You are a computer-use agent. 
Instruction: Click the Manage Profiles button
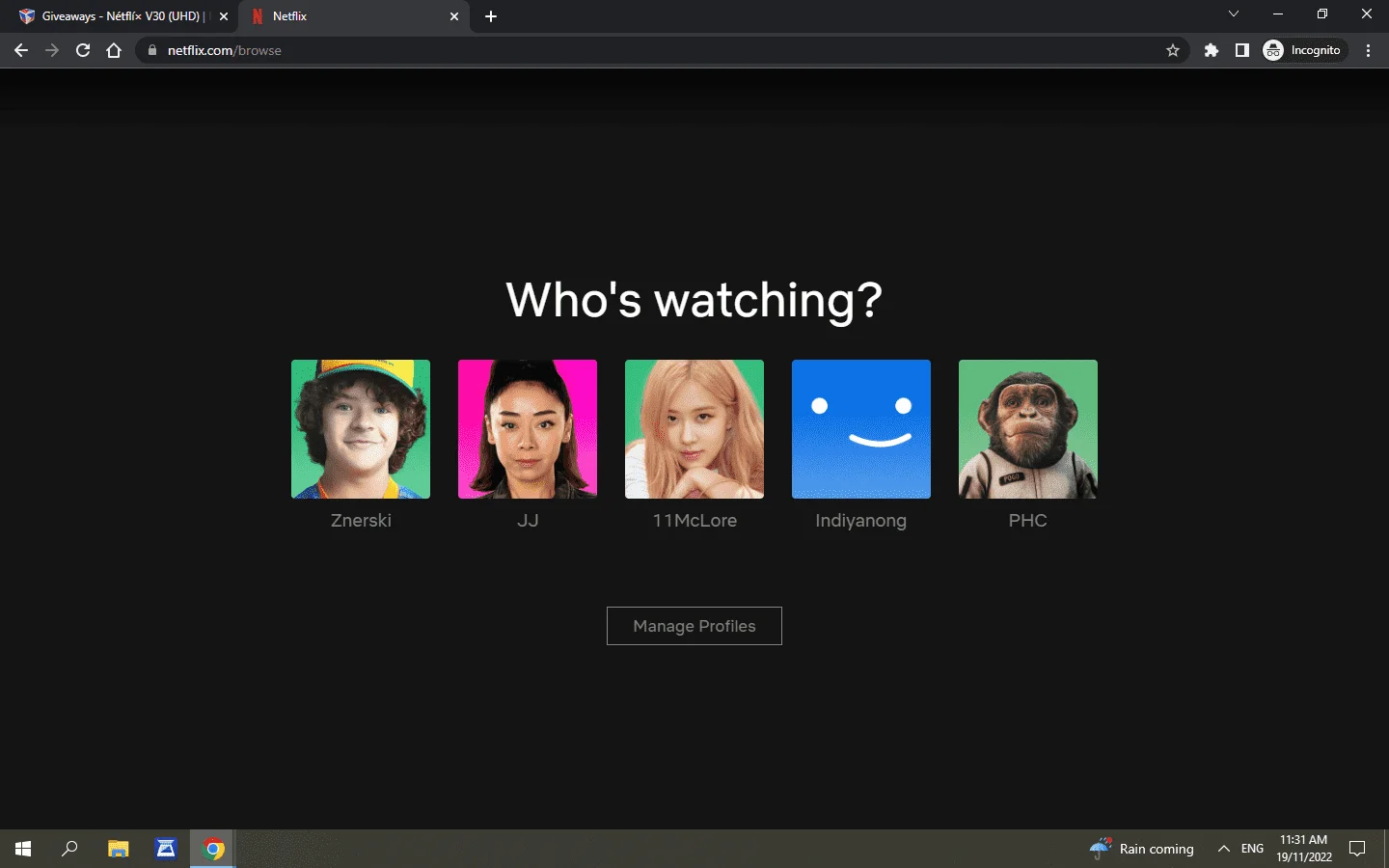click(694, 626)
